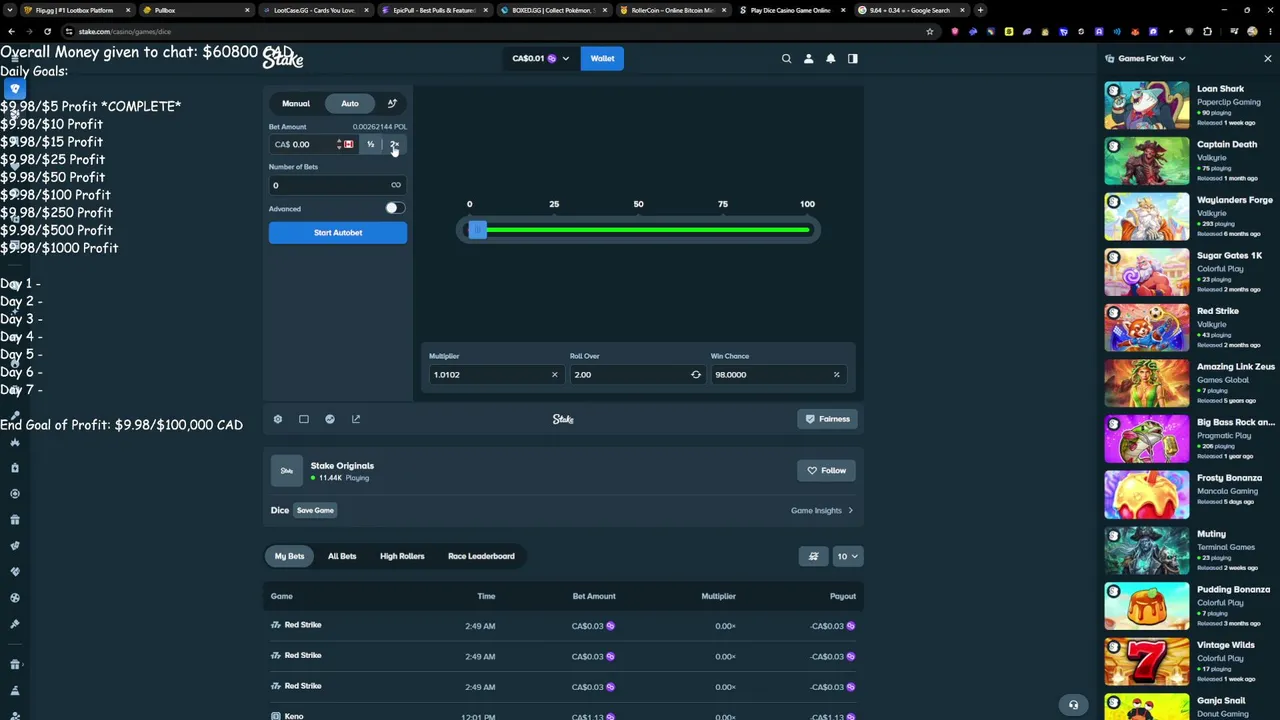Open live stats chart icon
The width and height of the screenshot is (1280, 720).
pyautogui.click(x=330, y=419)
